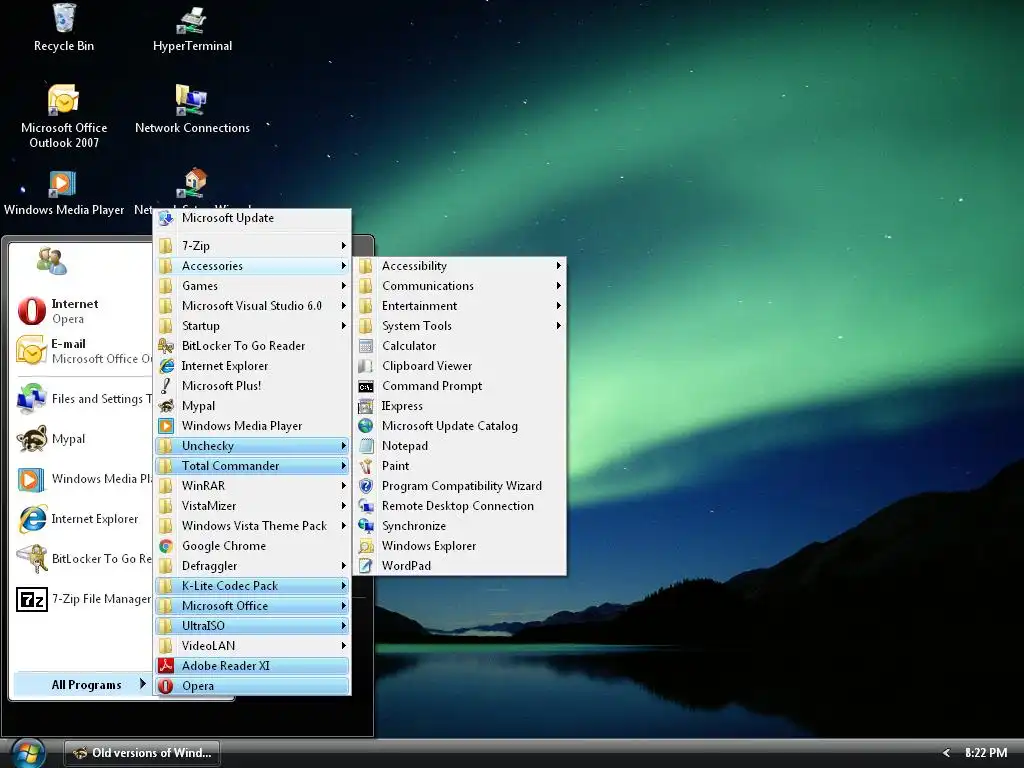Expand the 7-Zip submenu arrow
Screen dimensions: 1024x768
[344, 246]
